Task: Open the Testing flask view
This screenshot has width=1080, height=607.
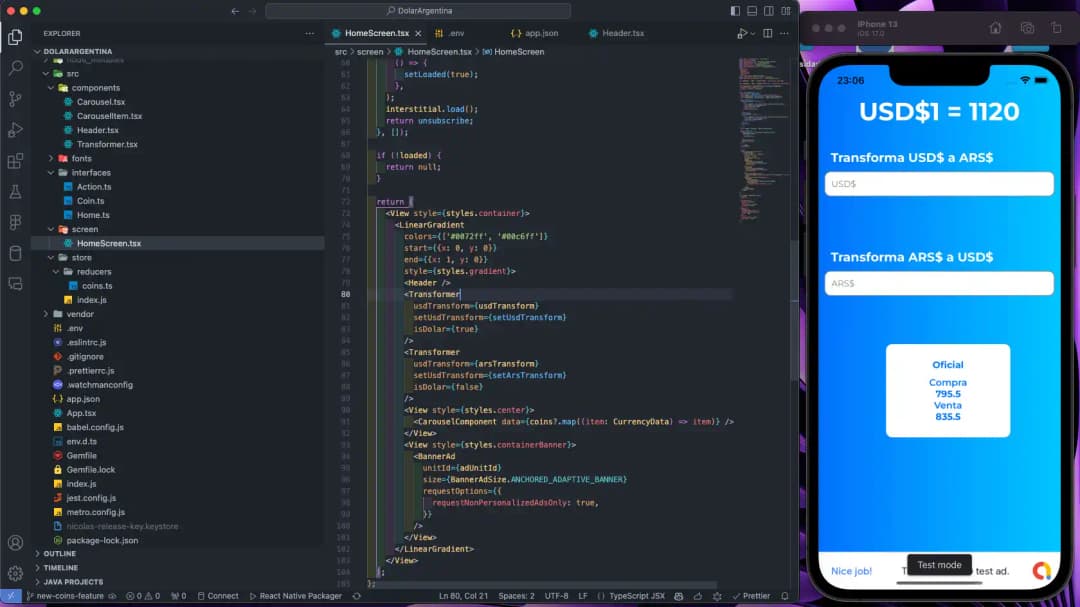Action: 15,191
